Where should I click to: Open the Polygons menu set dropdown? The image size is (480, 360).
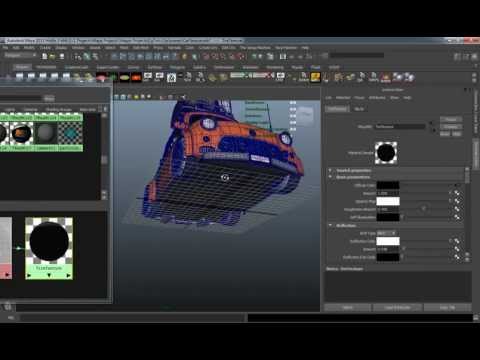[x=20, y=56]
